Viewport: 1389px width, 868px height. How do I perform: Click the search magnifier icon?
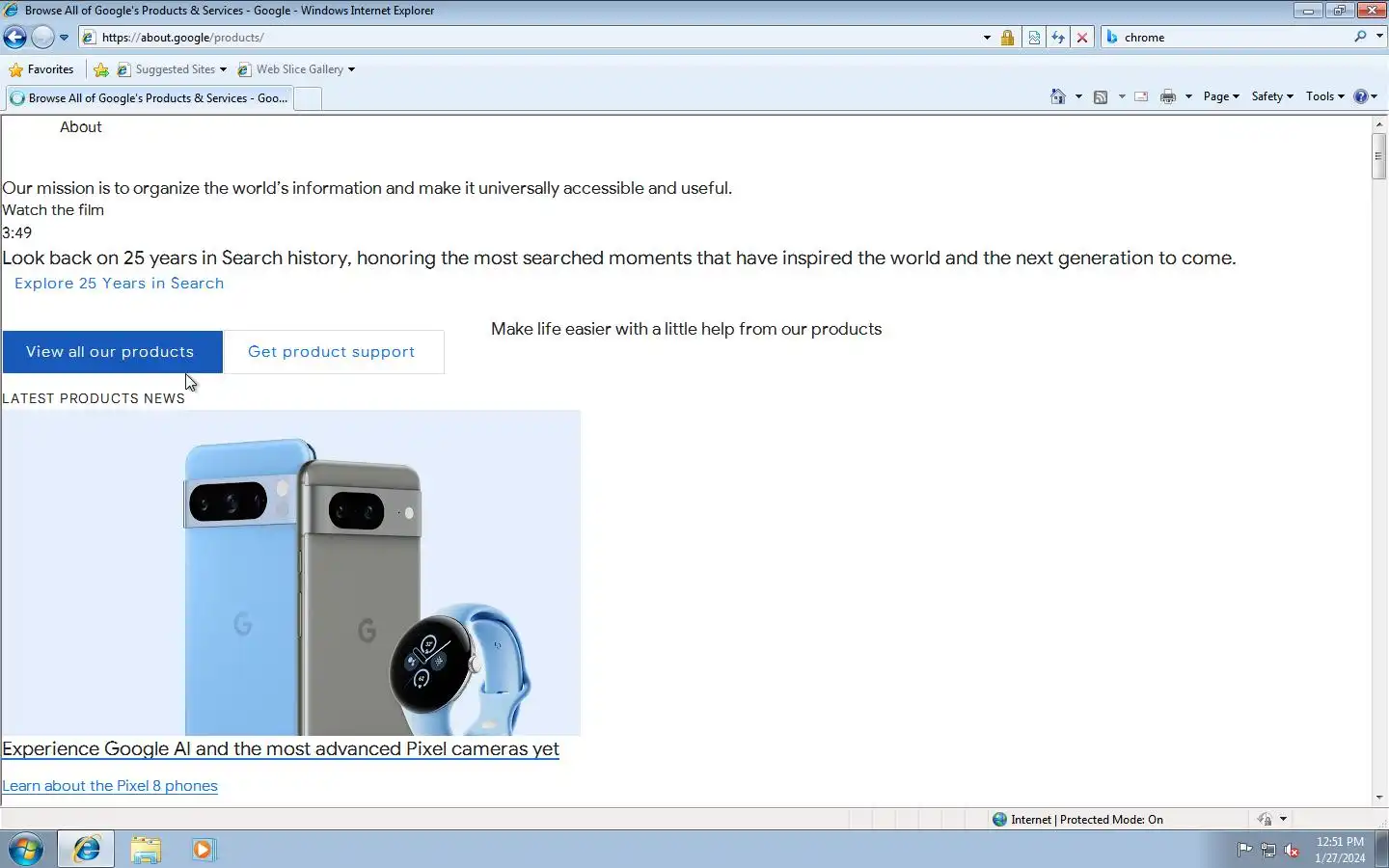click(x=1360, y=37)
